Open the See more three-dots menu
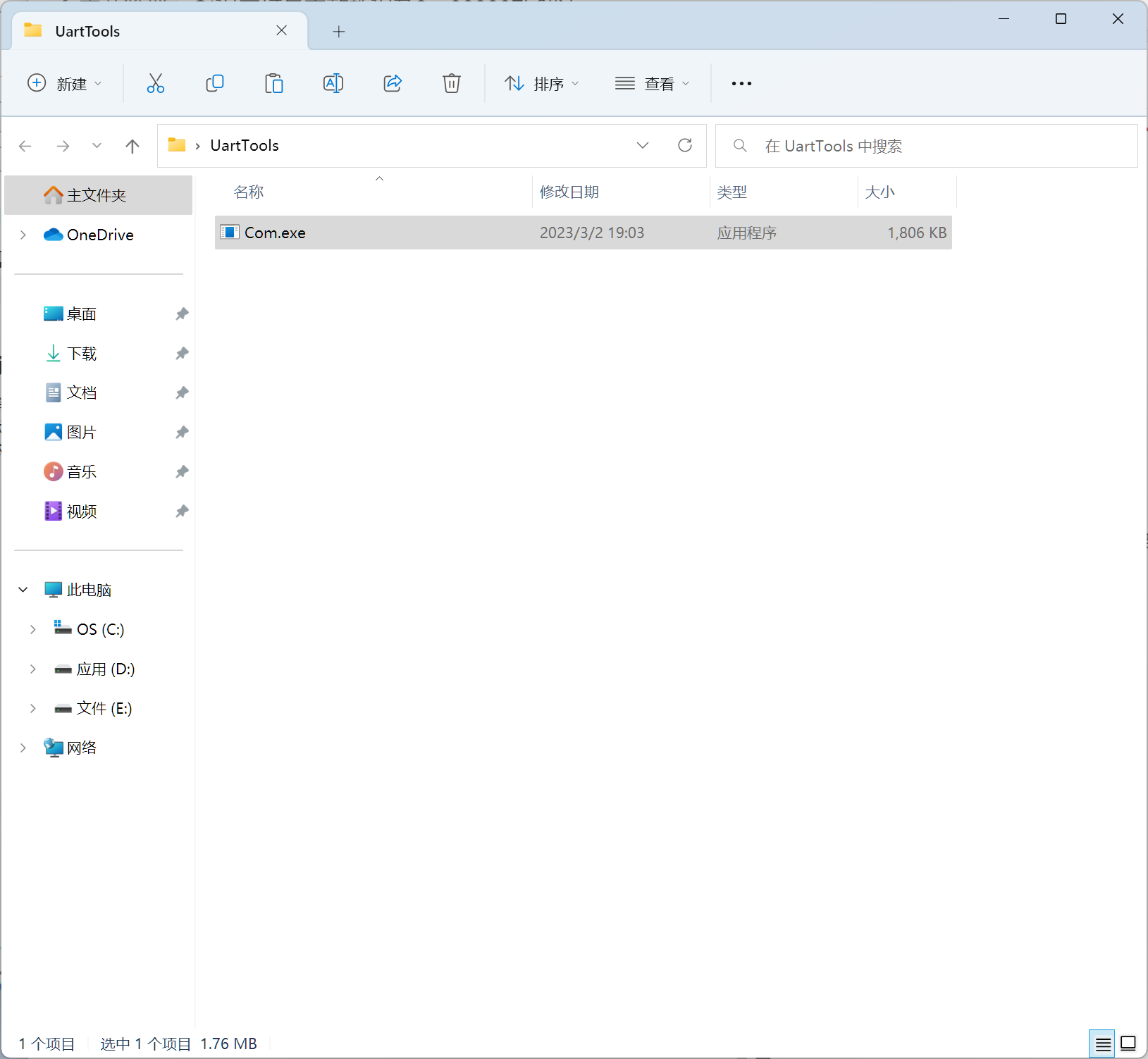Screen dimensions: 1148x1059 point(741,83)
